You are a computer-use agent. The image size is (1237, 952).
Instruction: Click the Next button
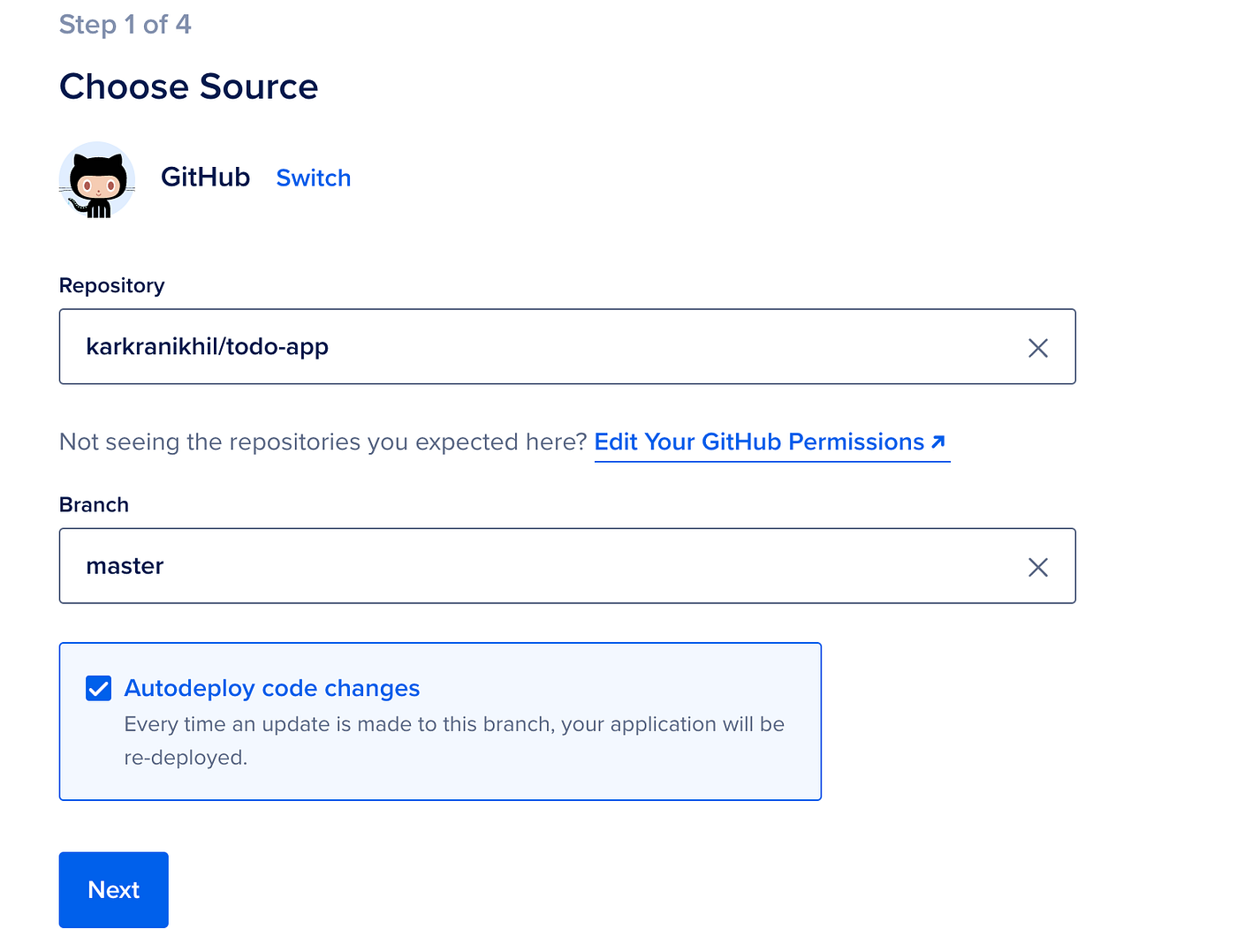[114, 890]
